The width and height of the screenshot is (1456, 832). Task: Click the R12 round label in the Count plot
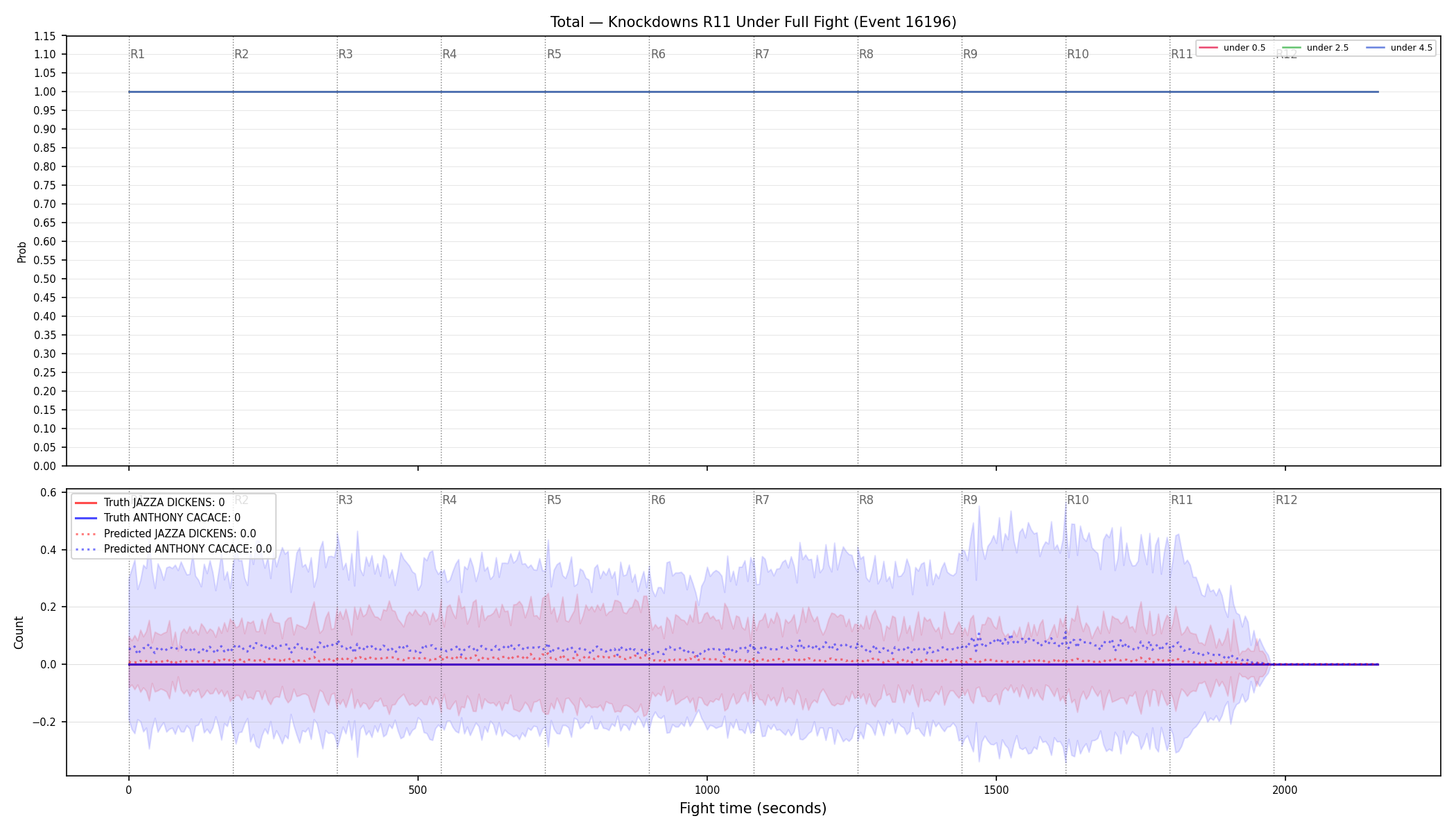point(1286,500)
